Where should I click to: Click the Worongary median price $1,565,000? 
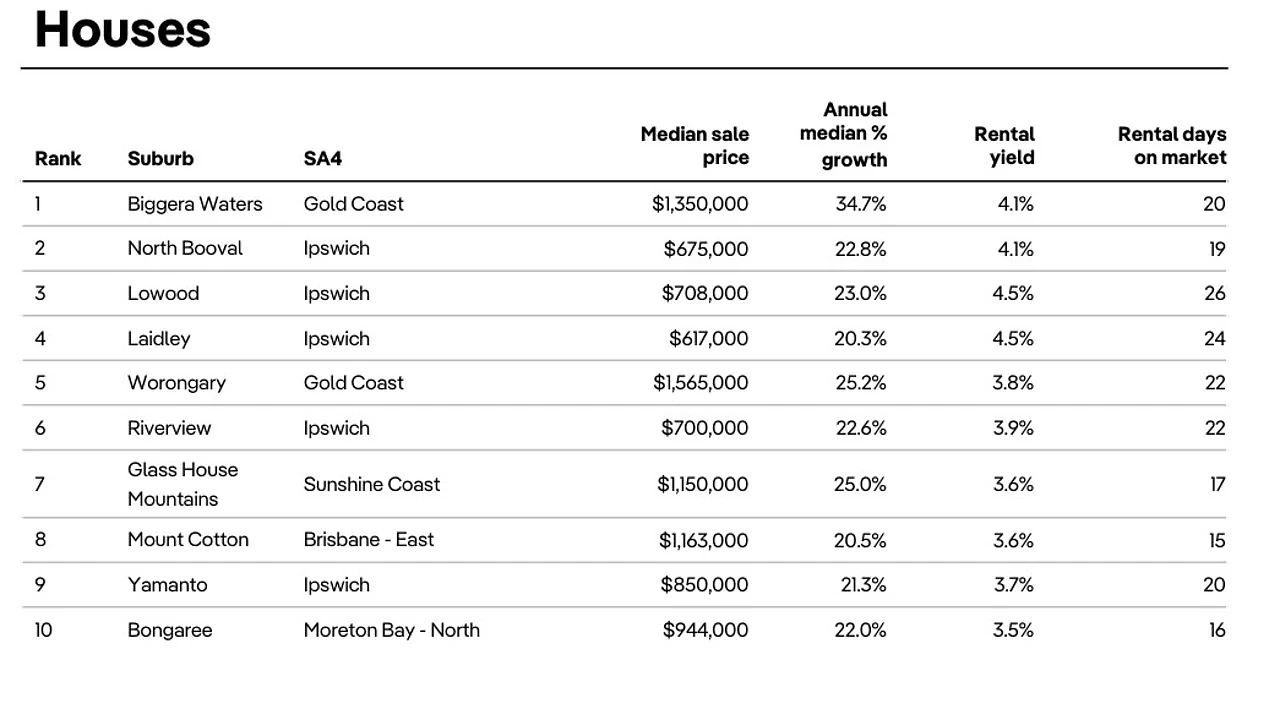pos(700,383)
